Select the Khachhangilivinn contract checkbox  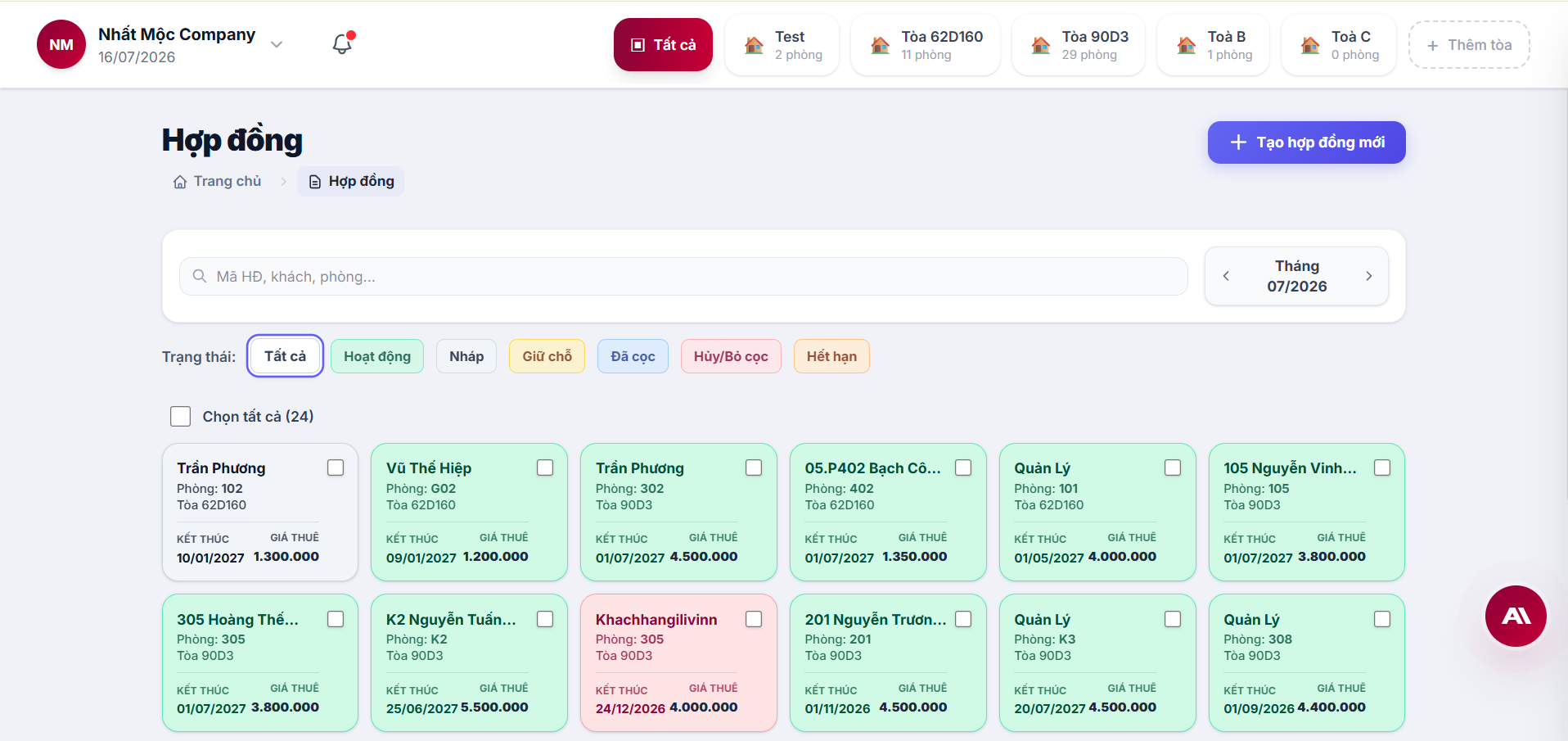tap(754, 619)
